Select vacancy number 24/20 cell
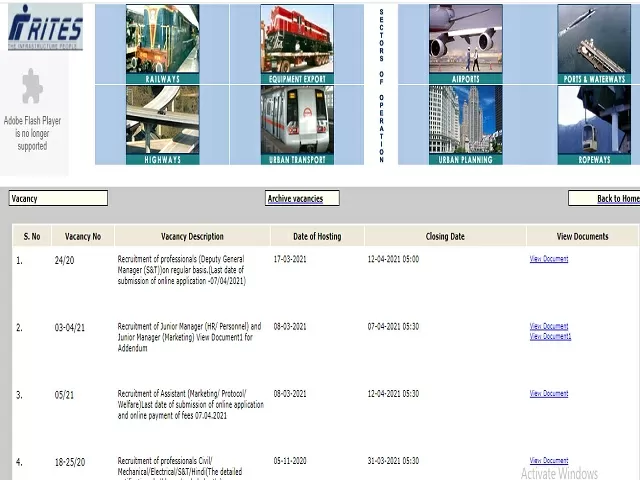 tap(64, 260)
